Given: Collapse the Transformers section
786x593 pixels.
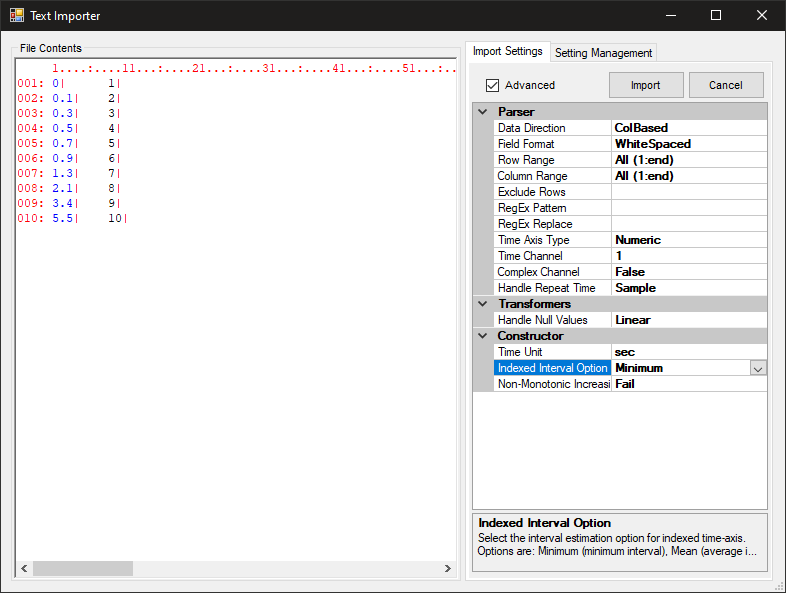Looking at the screenshot, I should click(x=483, y=304).
